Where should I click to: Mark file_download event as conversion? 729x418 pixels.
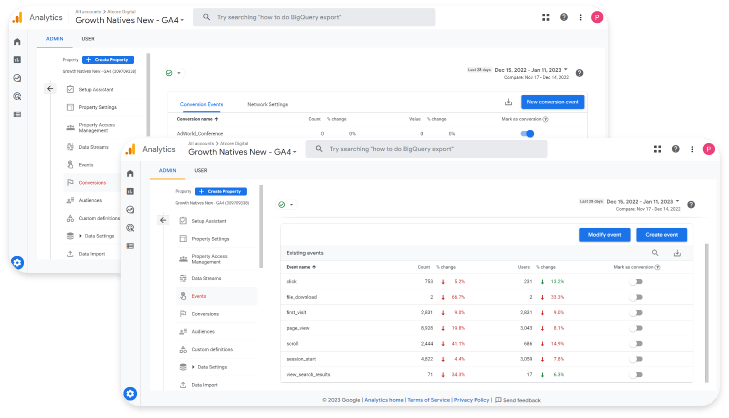point(636,297)
